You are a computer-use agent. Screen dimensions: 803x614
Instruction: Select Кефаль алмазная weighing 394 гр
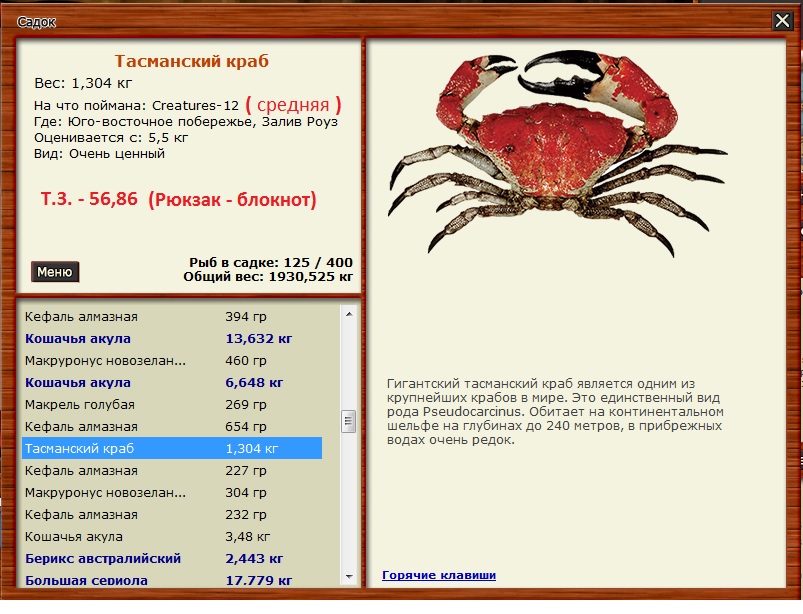pyautogui.click(x=170, y=316)
